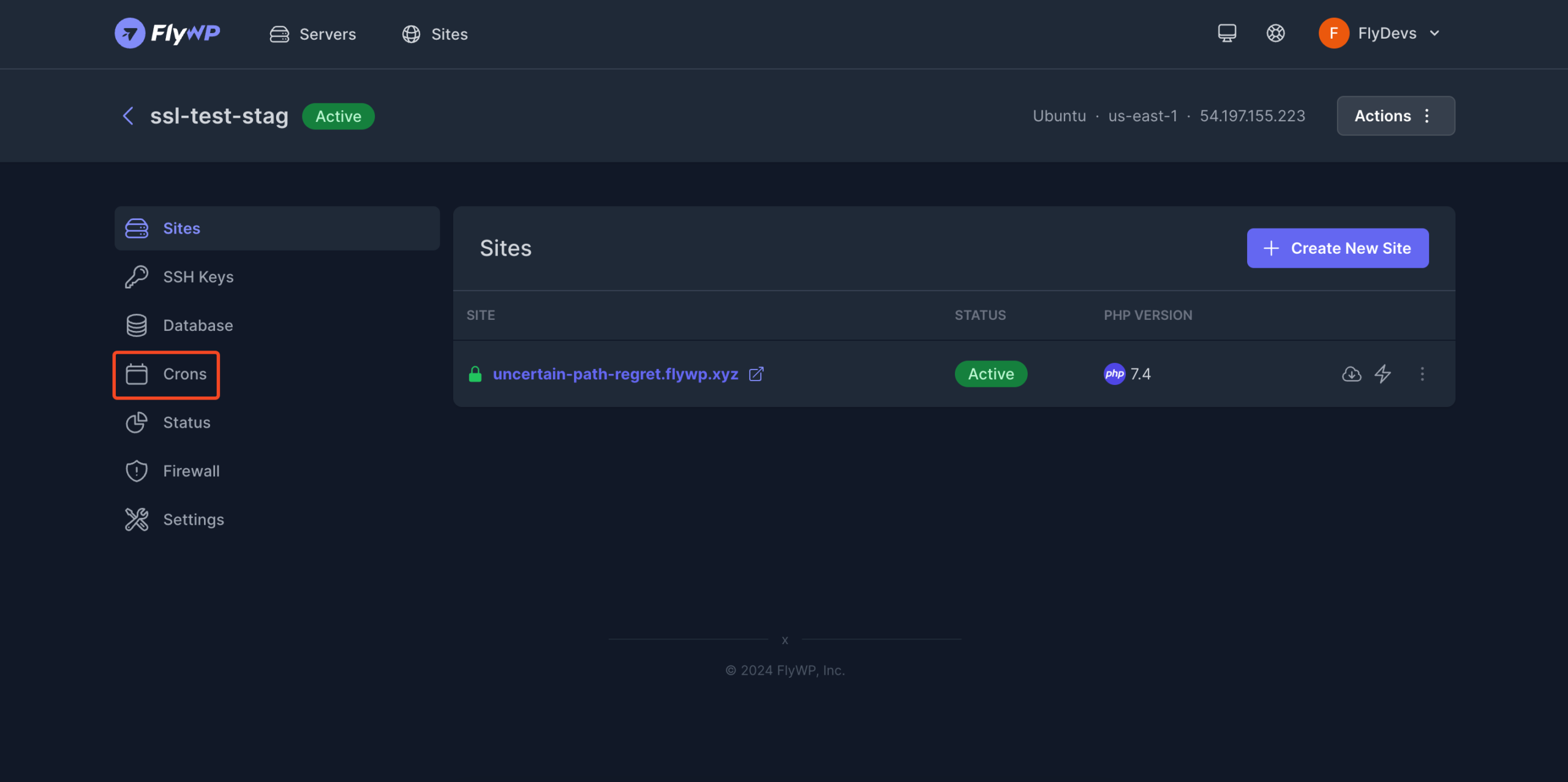Click the lightning bolt icon in site row
Screen dimensions: 1568x782
coord(1383,374)
